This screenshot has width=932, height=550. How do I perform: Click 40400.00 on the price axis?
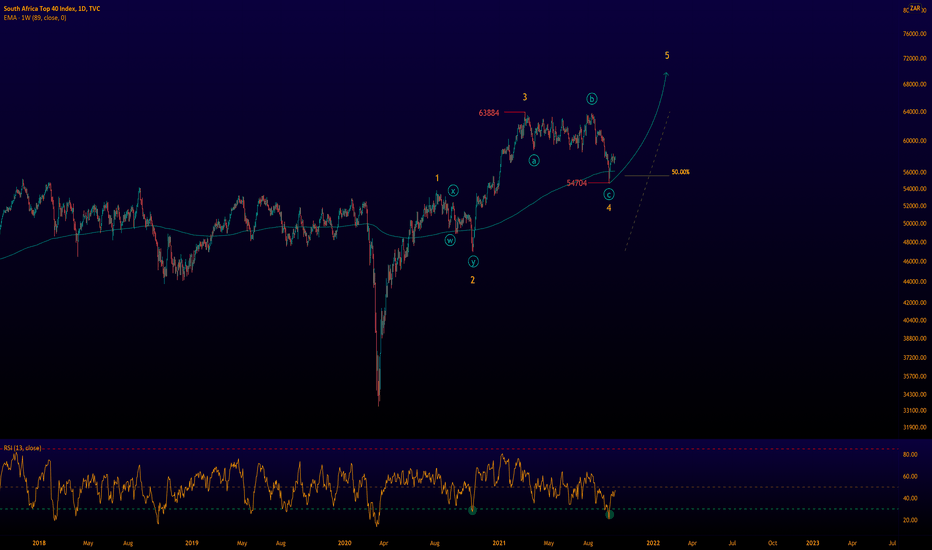point(915,320)
